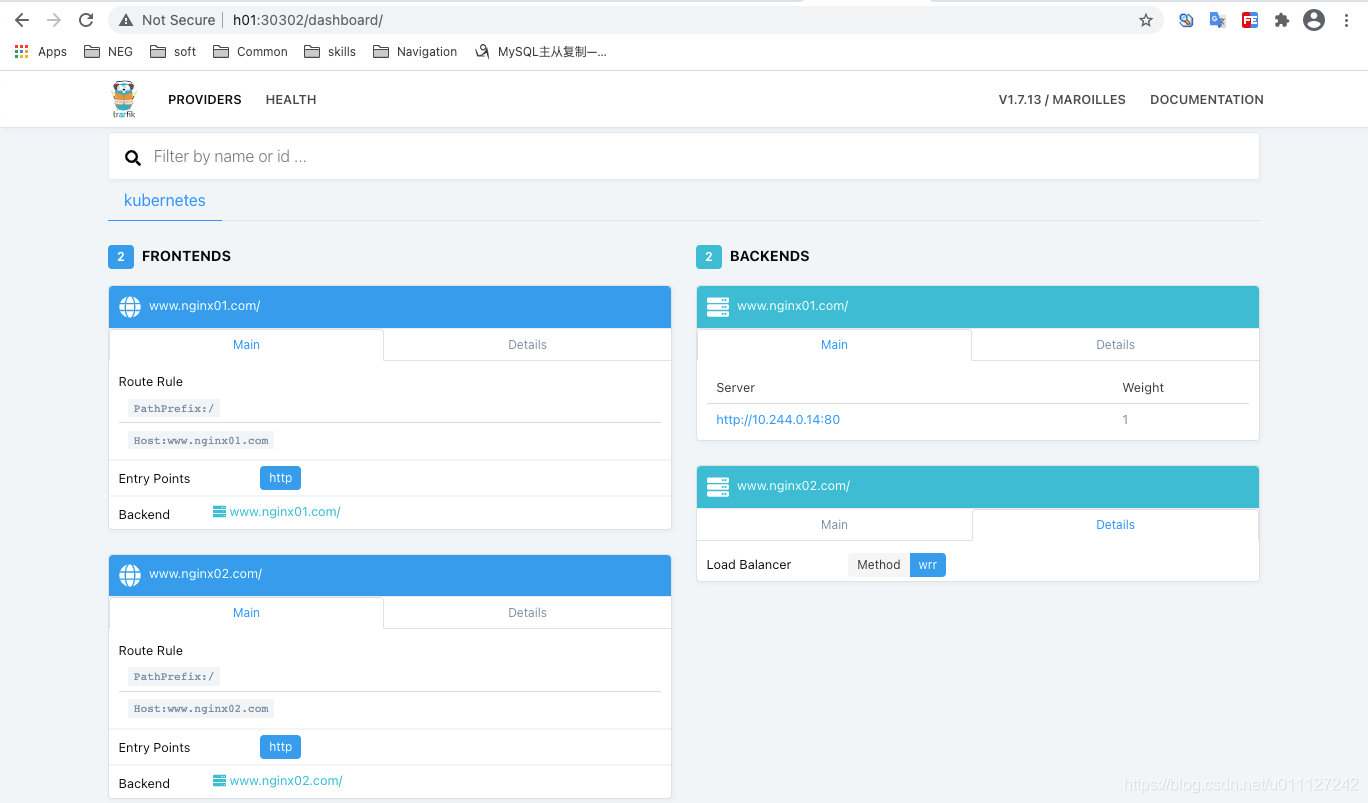Viewport: 1368px width, 803px height.
Task: Select Main tab of www.nginx01.com backend
Action: pos(834,345)
